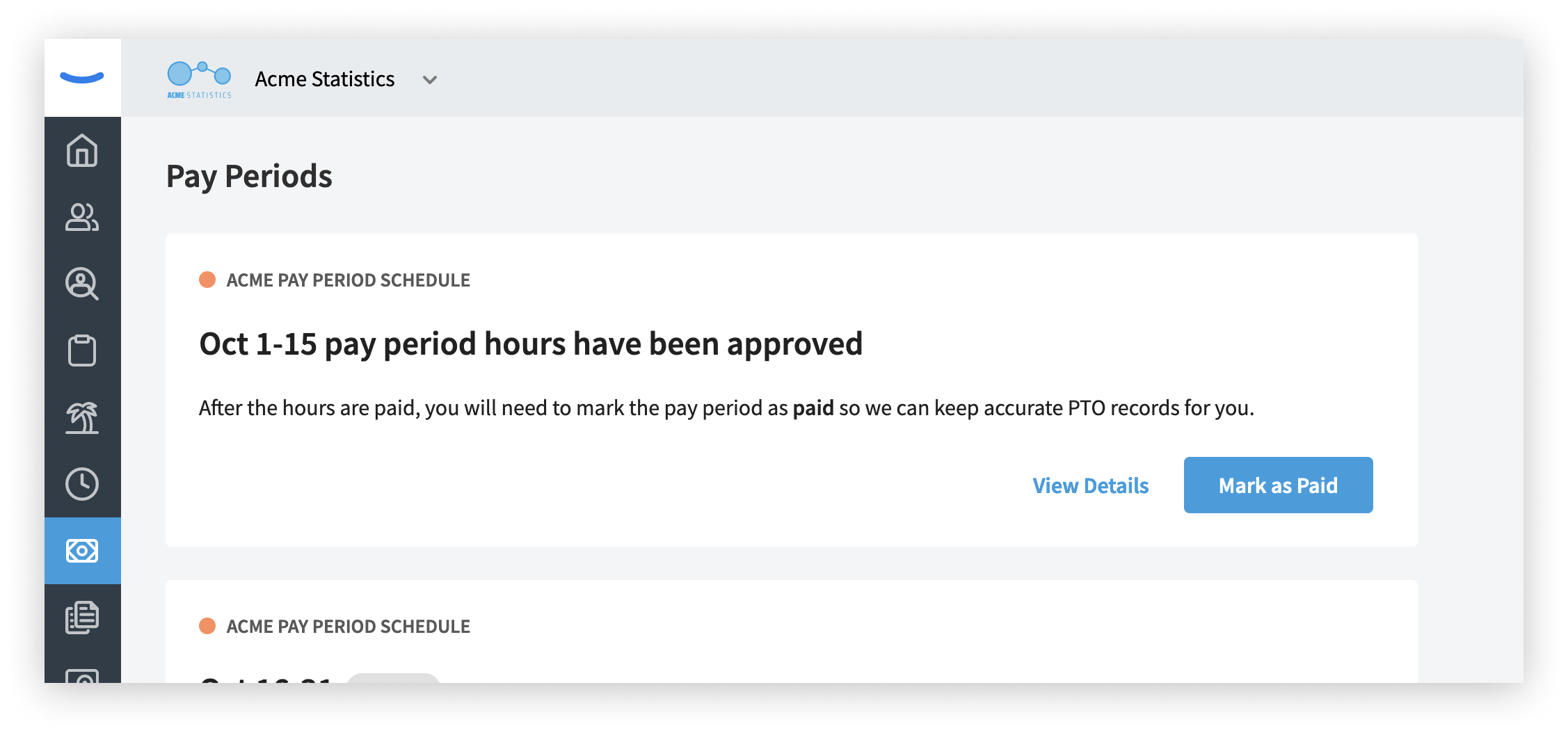Open the clipboard icon in sidebar
Image resolution: width=1568 pixels, height=733 pixels.
coord(82,351)
